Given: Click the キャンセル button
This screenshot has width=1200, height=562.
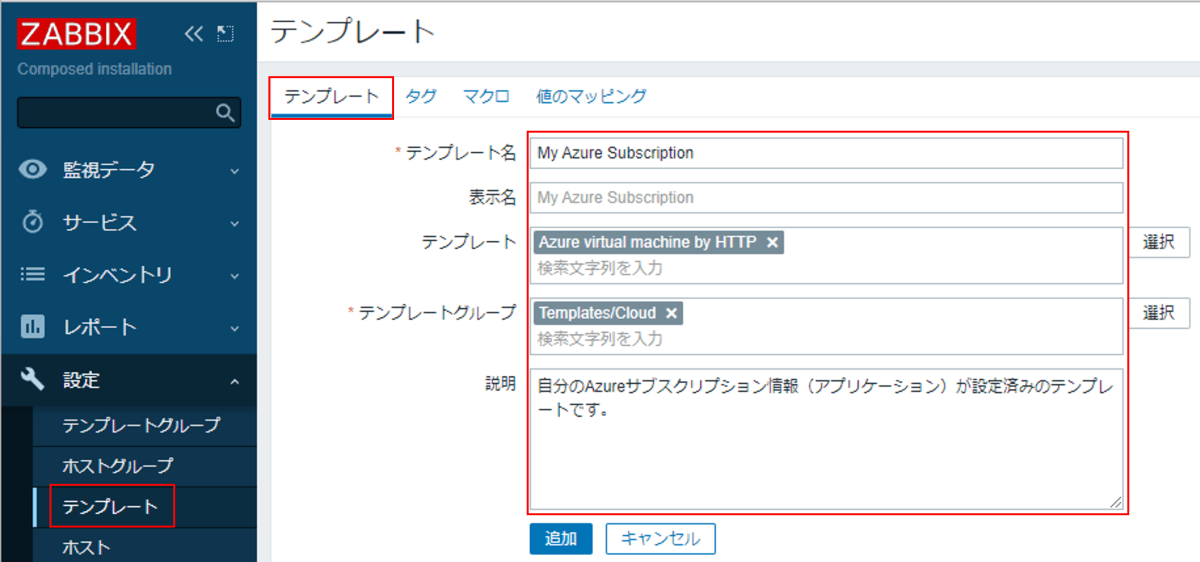Looking at the screenshot, I should pos(660,538).
